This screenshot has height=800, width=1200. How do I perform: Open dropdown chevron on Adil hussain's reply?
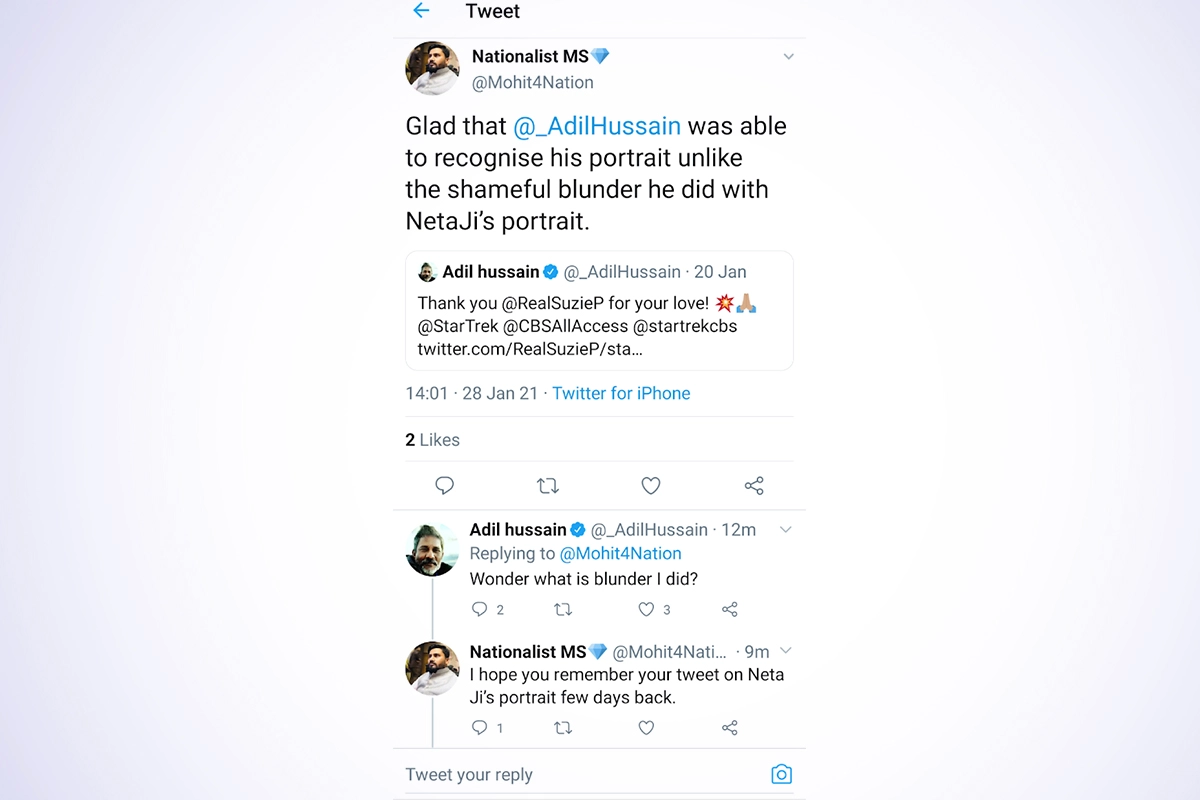pyautogui.click(x=785, y=530)
